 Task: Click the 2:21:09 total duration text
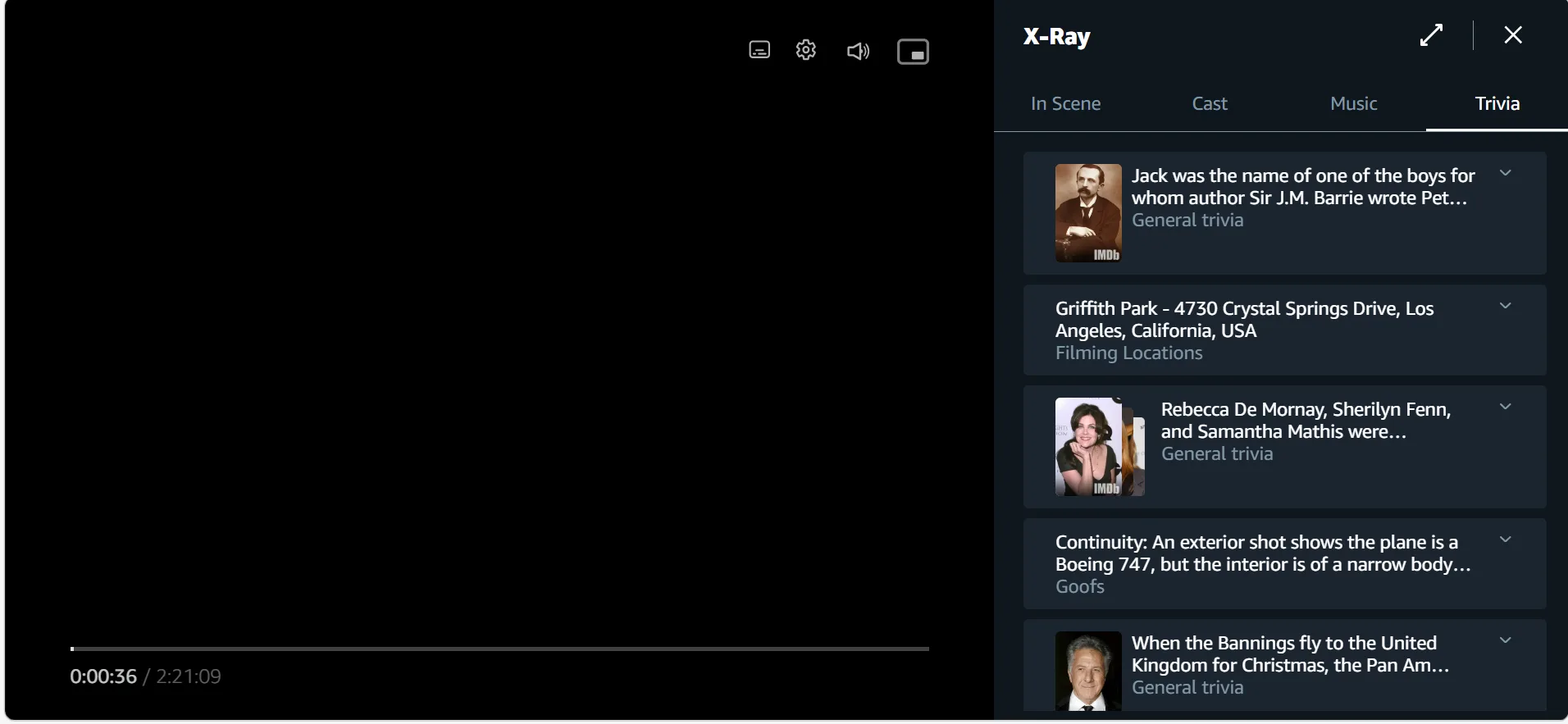pos(189,676)
